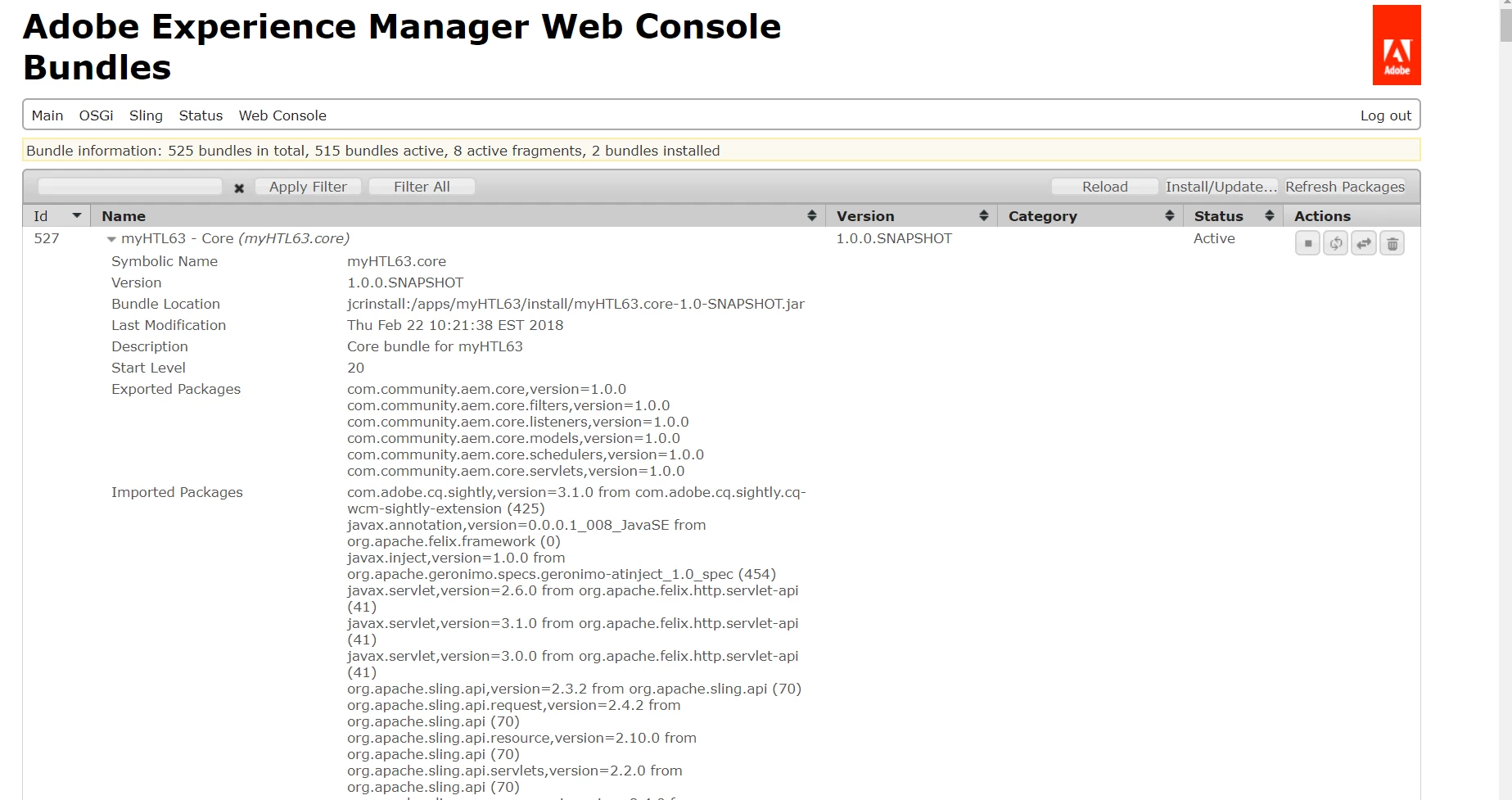Click the Apply Filter button
The height and width of the screenshot is (800, 1512).
[x=308, y=187]
